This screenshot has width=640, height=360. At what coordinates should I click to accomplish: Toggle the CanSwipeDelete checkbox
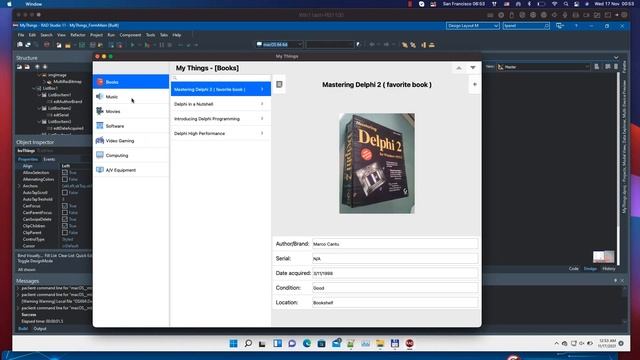tap(65, 219)
